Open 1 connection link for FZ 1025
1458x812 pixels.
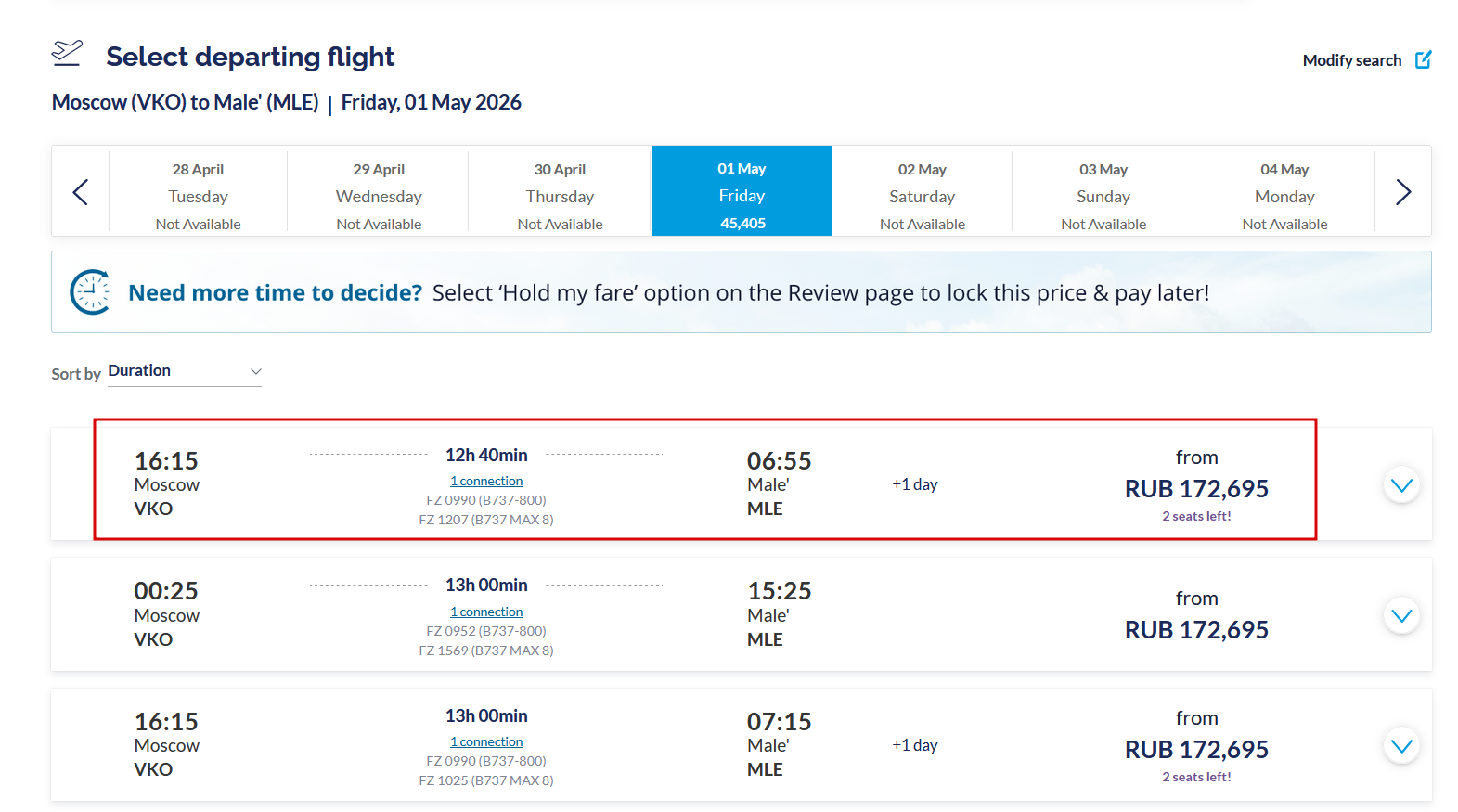coord(486,742)
